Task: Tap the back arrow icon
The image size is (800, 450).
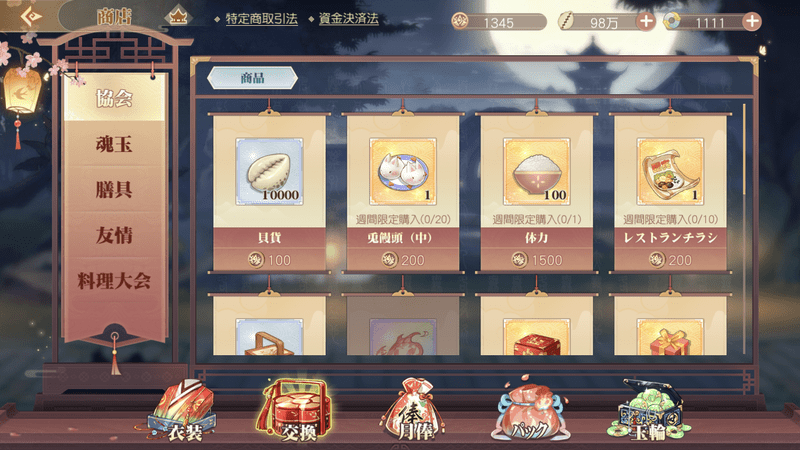Action: pyautogui.click(x=31, y=16)
